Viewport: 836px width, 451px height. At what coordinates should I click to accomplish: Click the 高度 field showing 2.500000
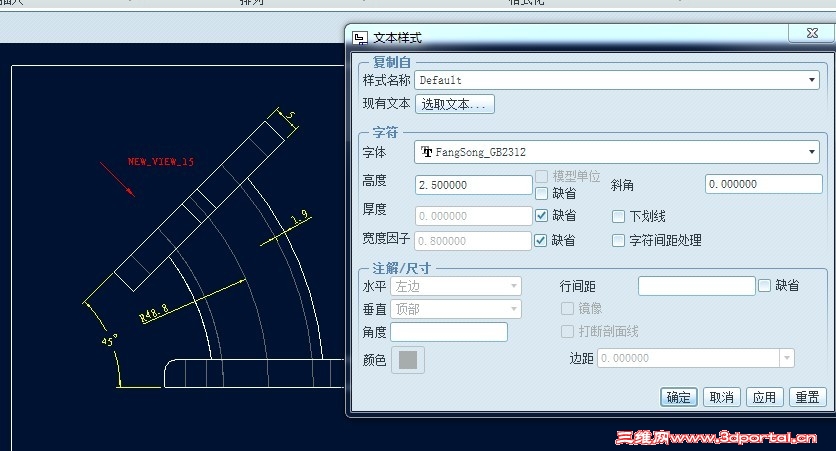[x=473, y=185]
